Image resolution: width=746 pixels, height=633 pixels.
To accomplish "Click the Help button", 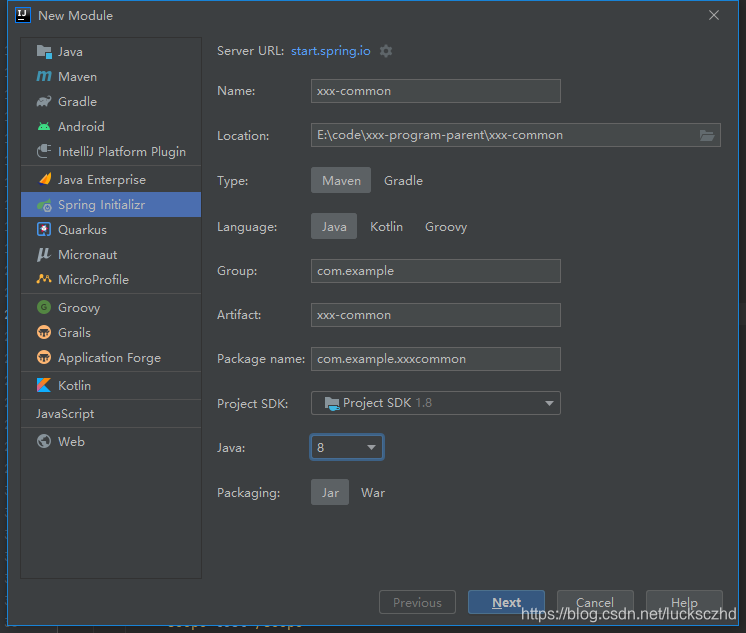I will click(684, 603).
